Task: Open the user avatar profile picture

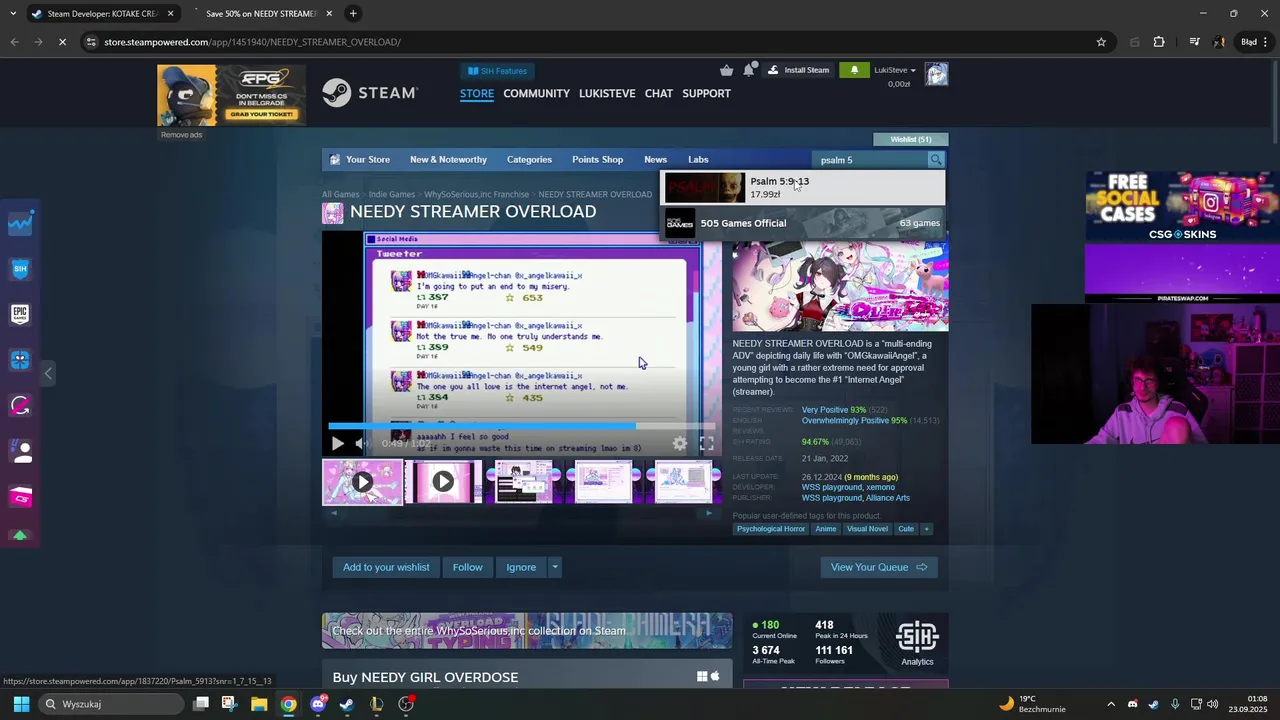Action: click(936, 74)
